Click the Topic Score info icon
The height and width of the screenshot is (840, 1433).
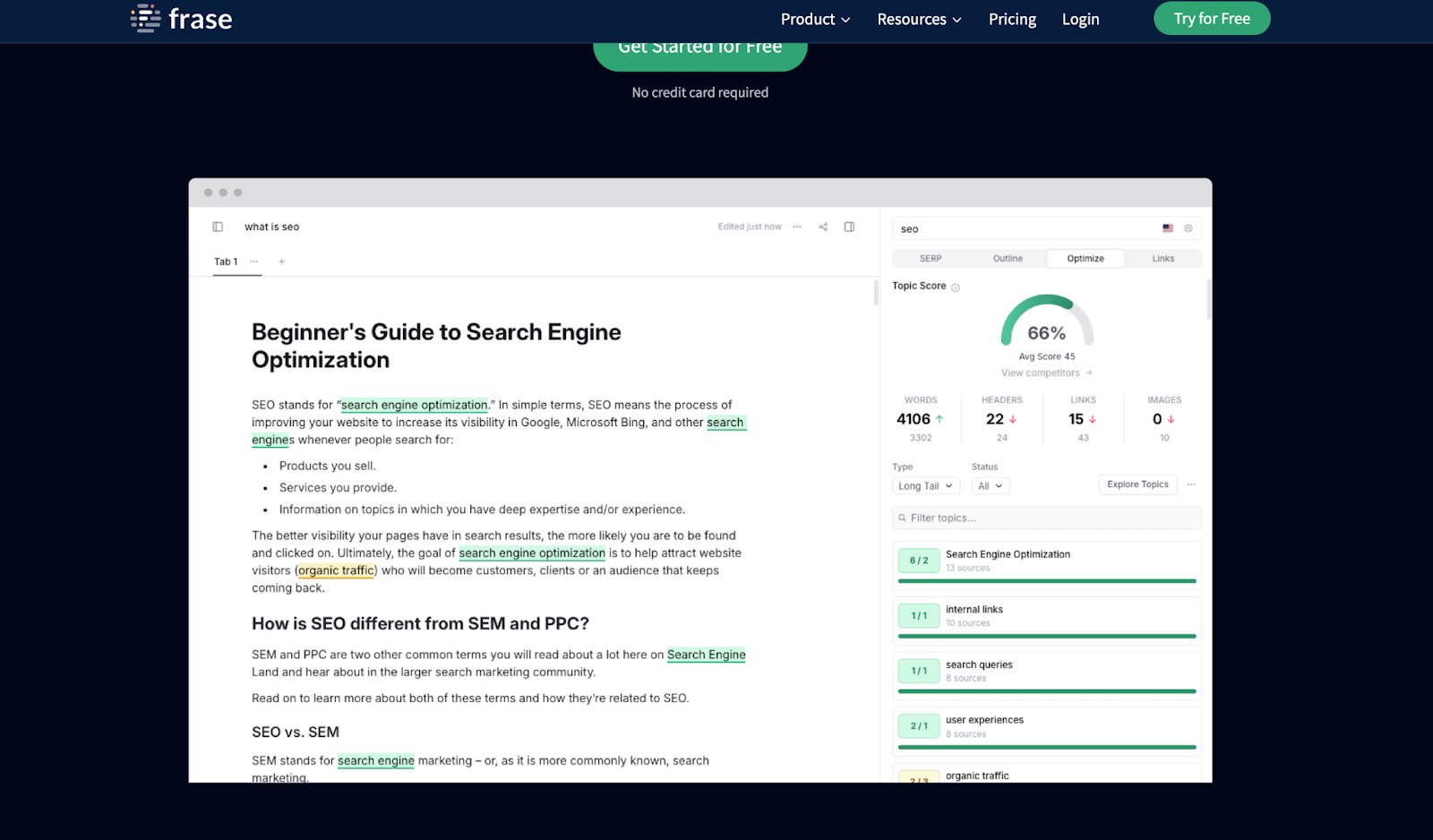pos(956,287)
